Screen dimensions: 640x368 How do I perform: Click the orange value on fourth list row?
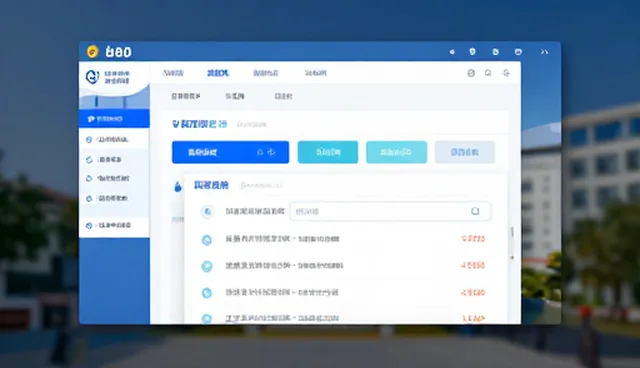(473, 318)
